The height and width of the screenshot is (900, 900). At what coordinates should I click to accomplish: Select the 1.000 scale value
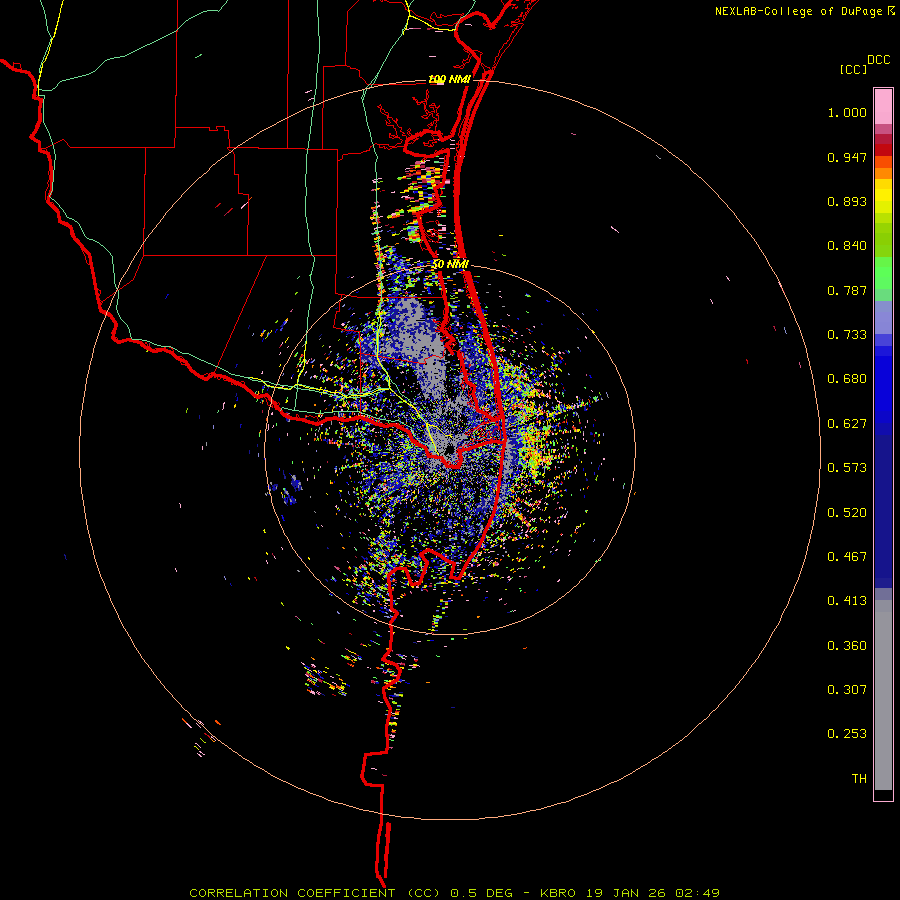(847, 112)
